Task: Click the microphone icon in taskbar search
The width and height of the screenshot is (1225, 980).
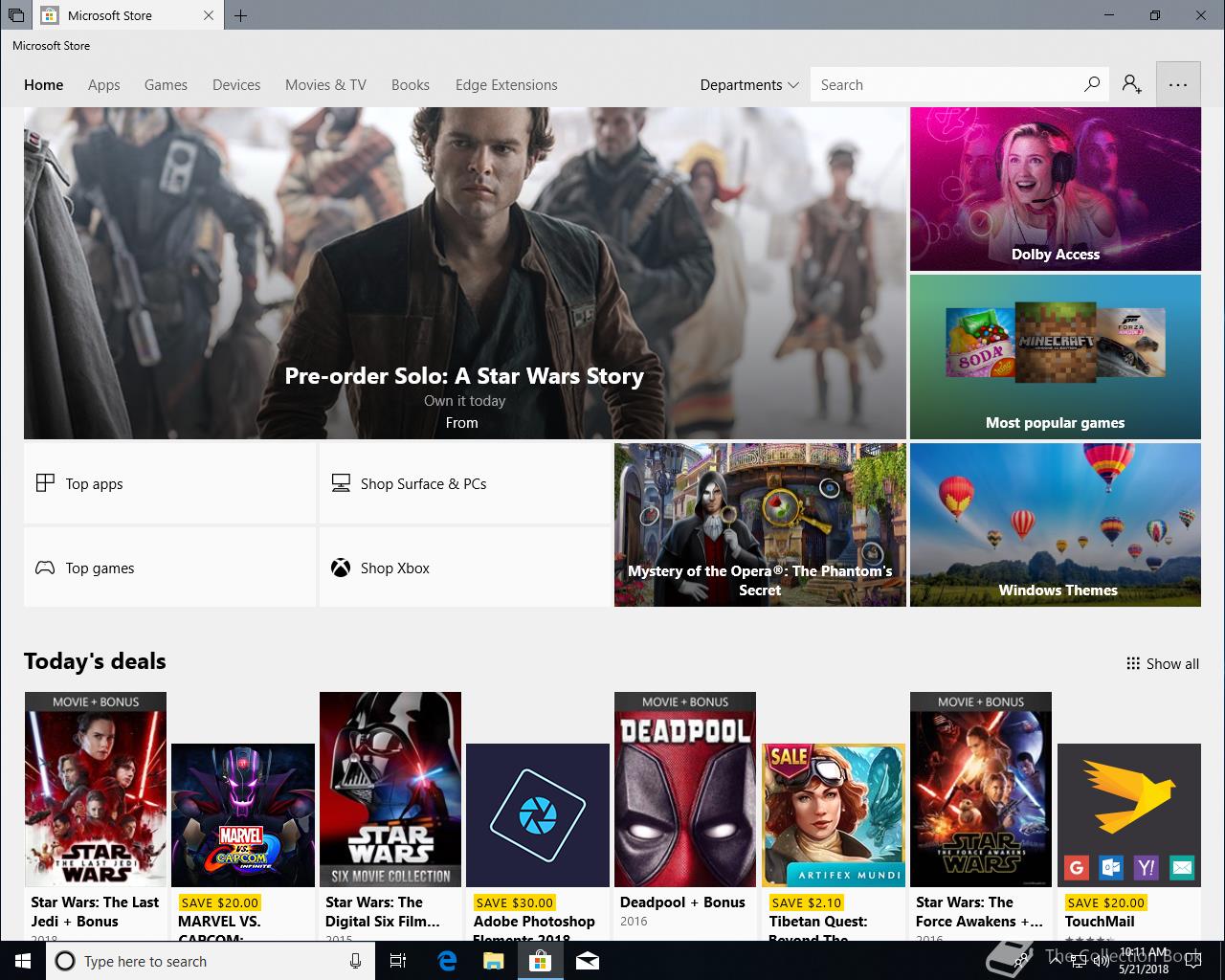Action: 355,961
